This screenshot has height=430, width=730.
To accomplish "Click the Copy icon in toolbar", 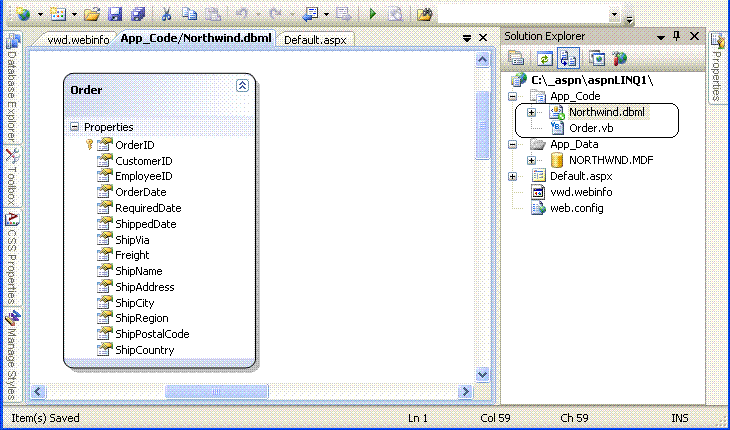I will (189, 14).
